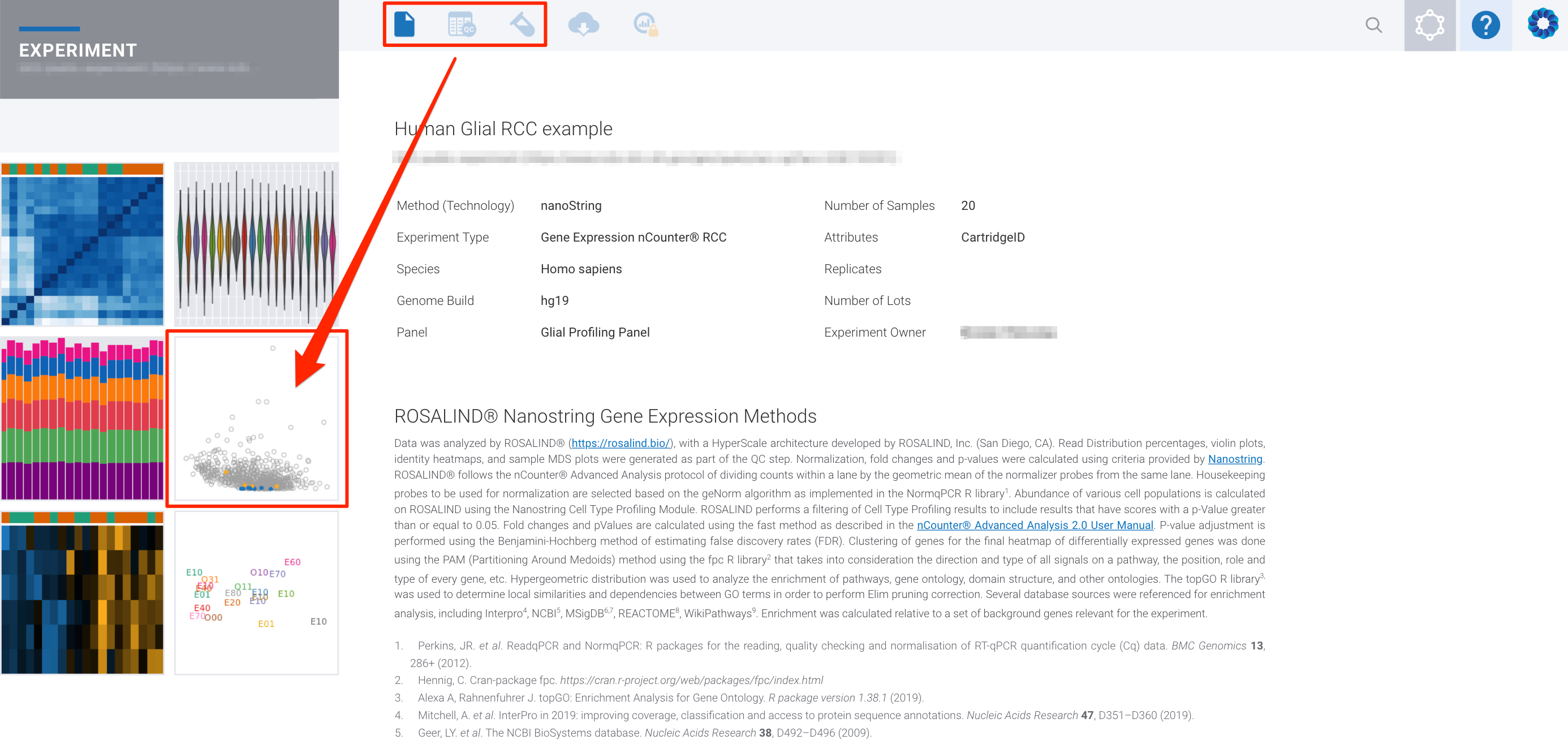Click the cloud download icon
Screen dimensions: 1568x740
point(583,24)
